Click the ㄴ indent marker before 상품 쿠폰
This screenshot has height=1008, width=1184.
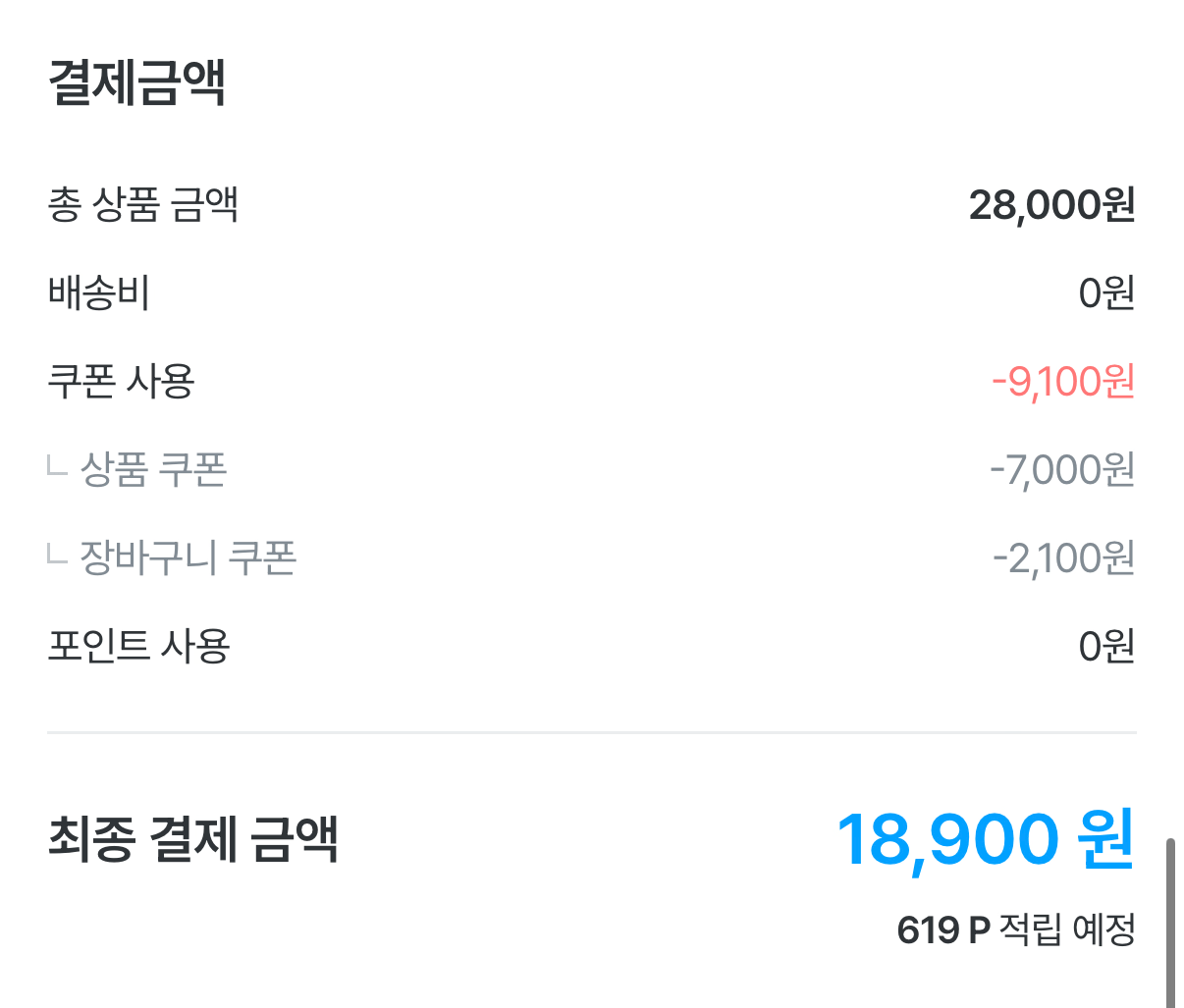57,467
